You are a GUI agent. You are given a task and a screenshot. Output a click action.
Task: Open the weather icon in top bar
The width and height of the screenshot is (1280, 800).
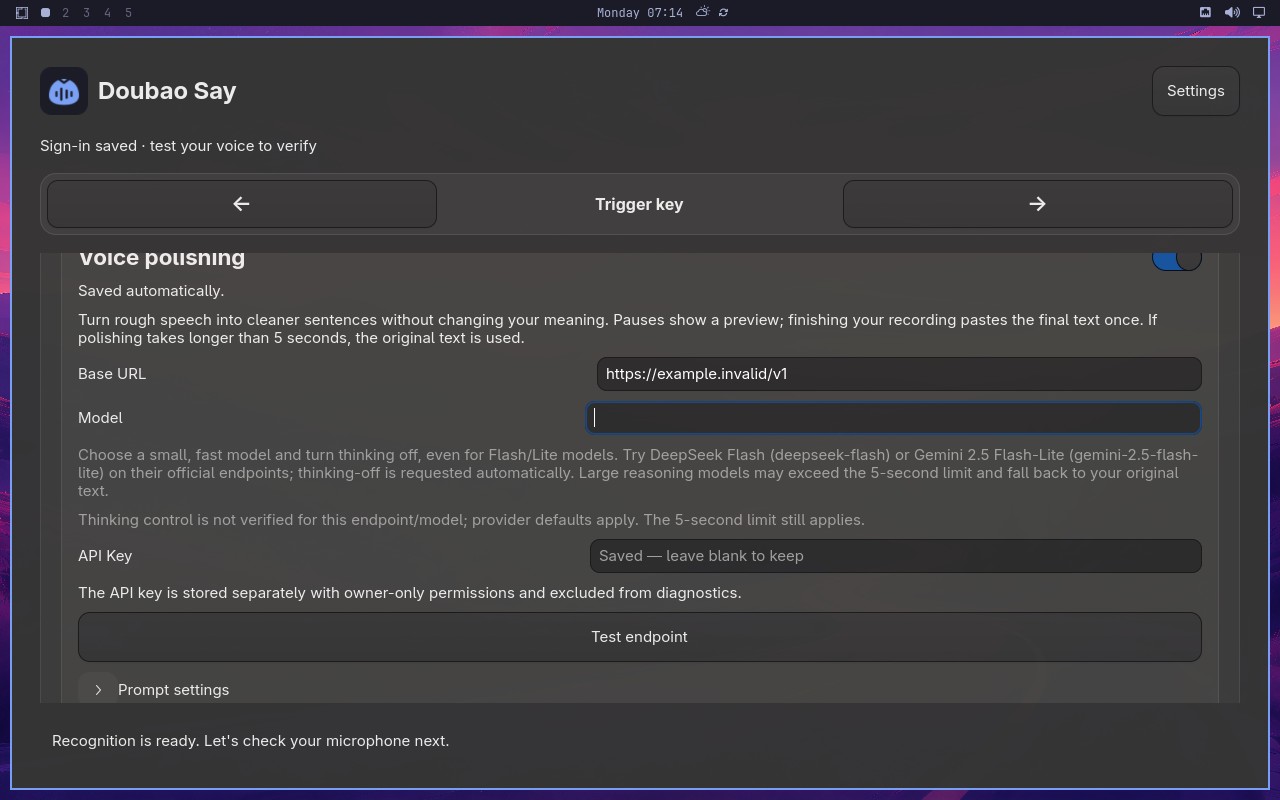click(x=703, y=12)
